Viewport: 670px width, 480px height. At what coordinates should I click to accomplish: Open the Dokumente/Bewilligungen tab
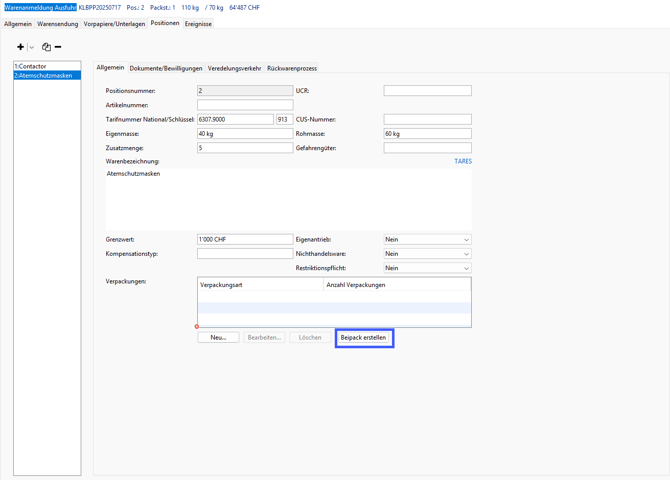pos(166,68)
